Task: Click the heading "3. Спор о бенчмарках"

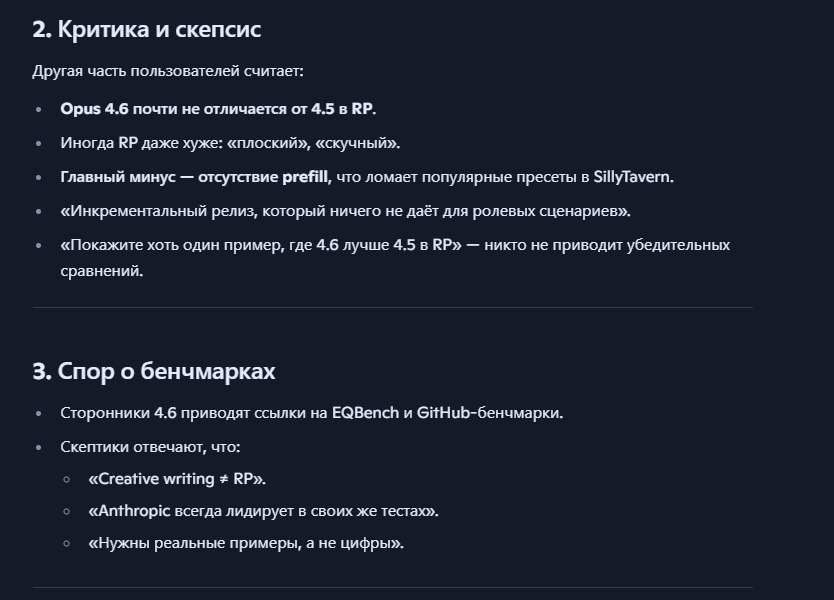Action: pos(153,371)
